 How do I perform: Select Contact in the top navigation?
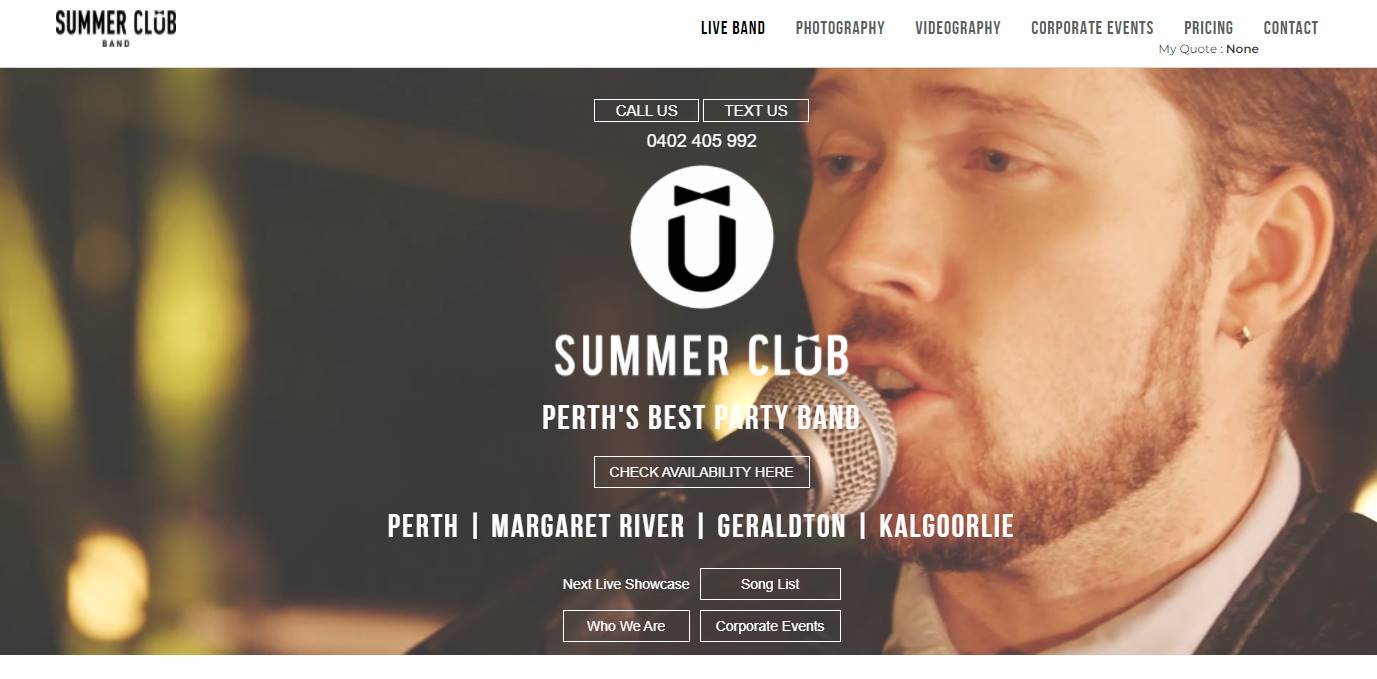tap(1291, 28)
